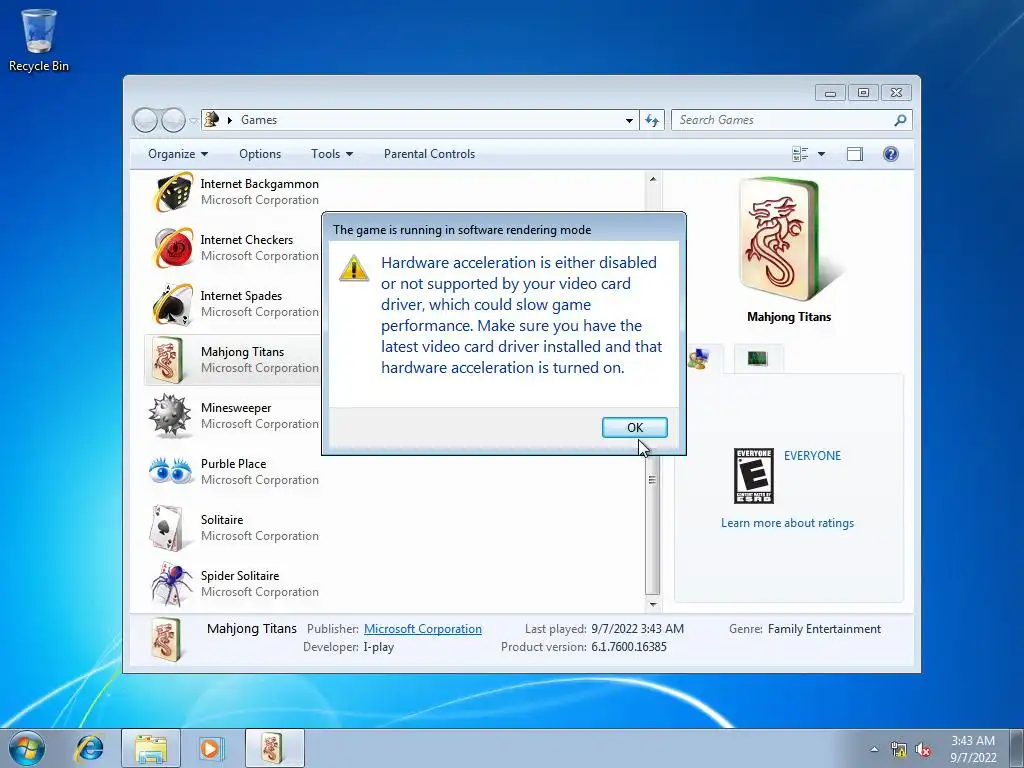Image resolution: width=1024 pixels, height=768 pixels.
Task: Open the Recycle Bin desktop icon
Action: [39, 40]
